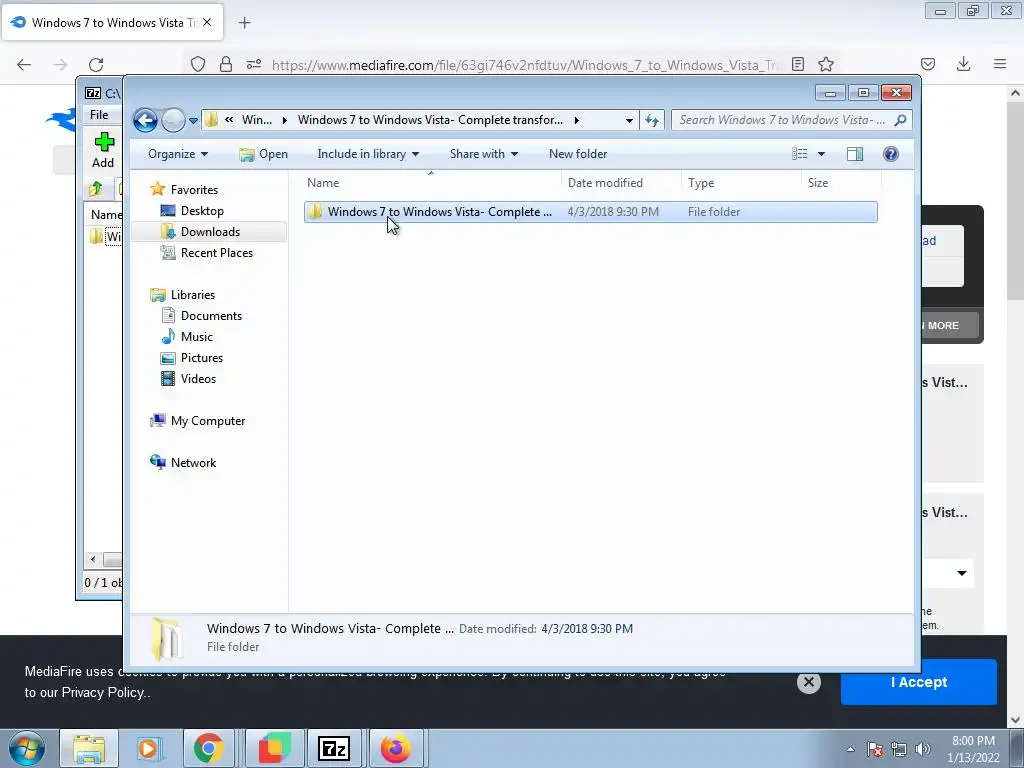Expand the address bar history dropdown
The width and height of the screenshot is (1024, 768).
tap(629, 120)
